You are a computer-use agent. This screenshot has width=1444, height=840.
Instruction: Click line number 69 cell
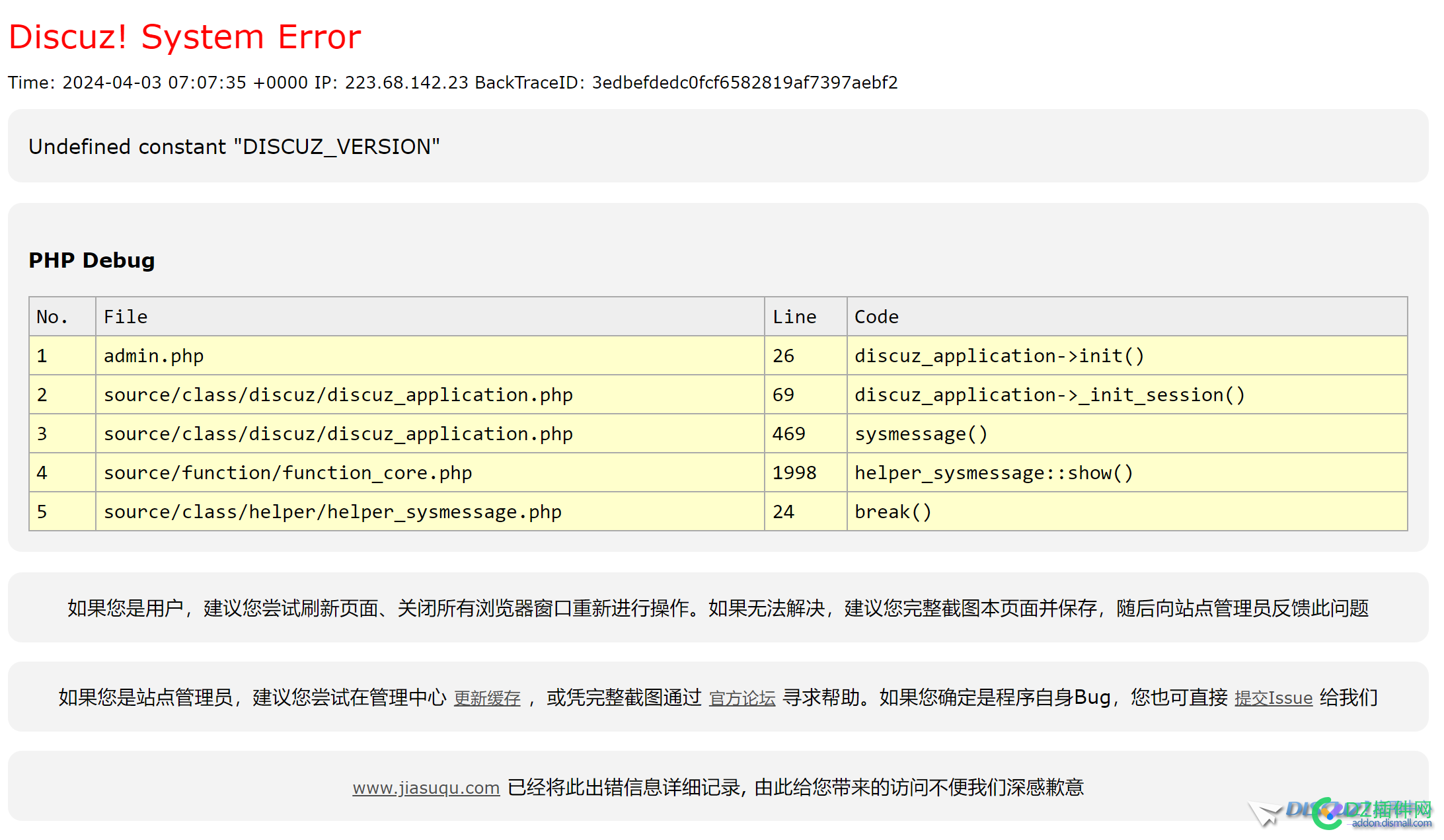pyautogui.click(x=806, y=395)
